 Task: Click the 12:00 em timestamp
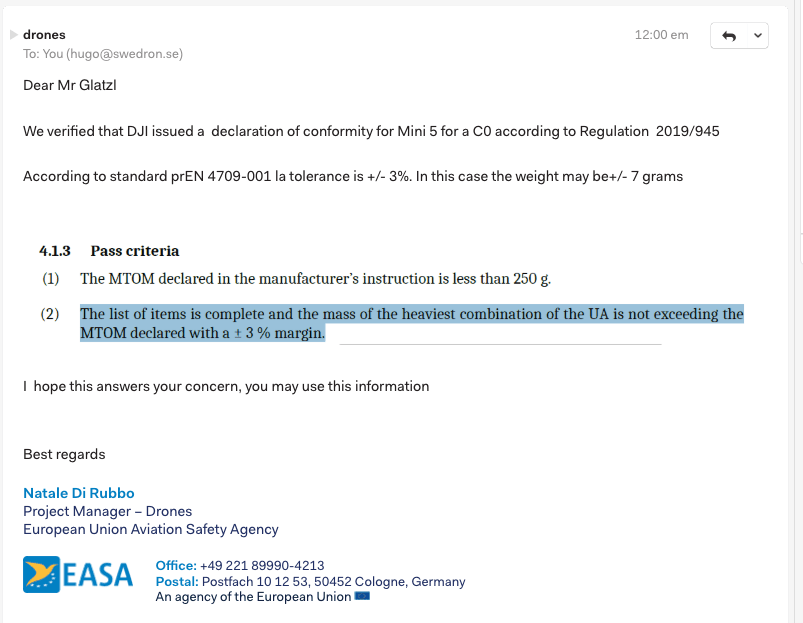[661, 35]
